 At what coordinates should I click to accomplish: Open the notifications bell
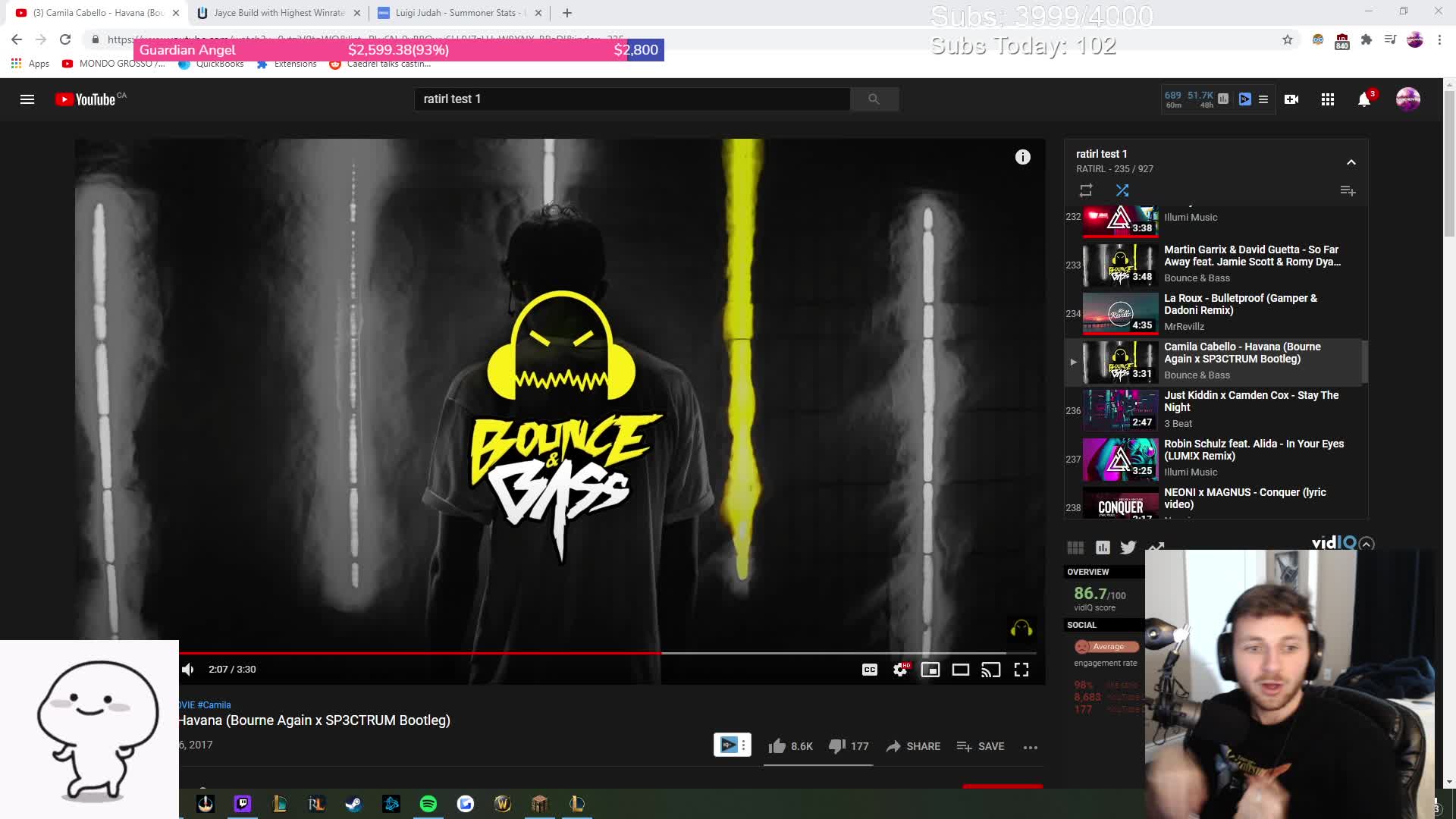(1364, 99)
